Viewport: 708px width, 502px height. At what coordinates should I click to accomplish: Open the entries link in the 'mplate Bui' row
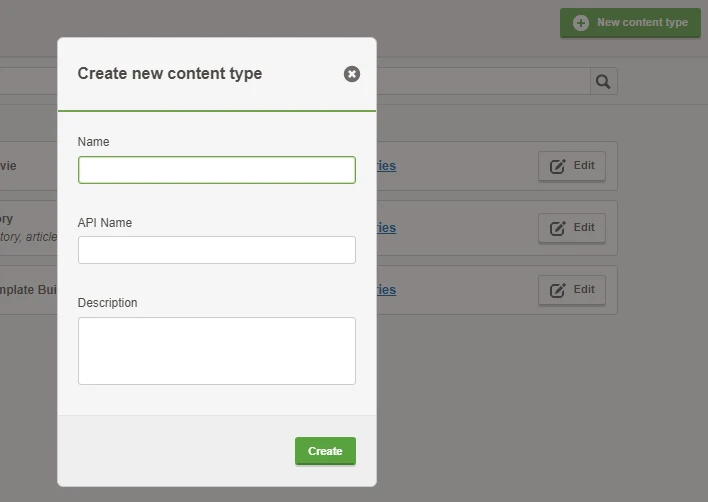click(x=387, y=290)
